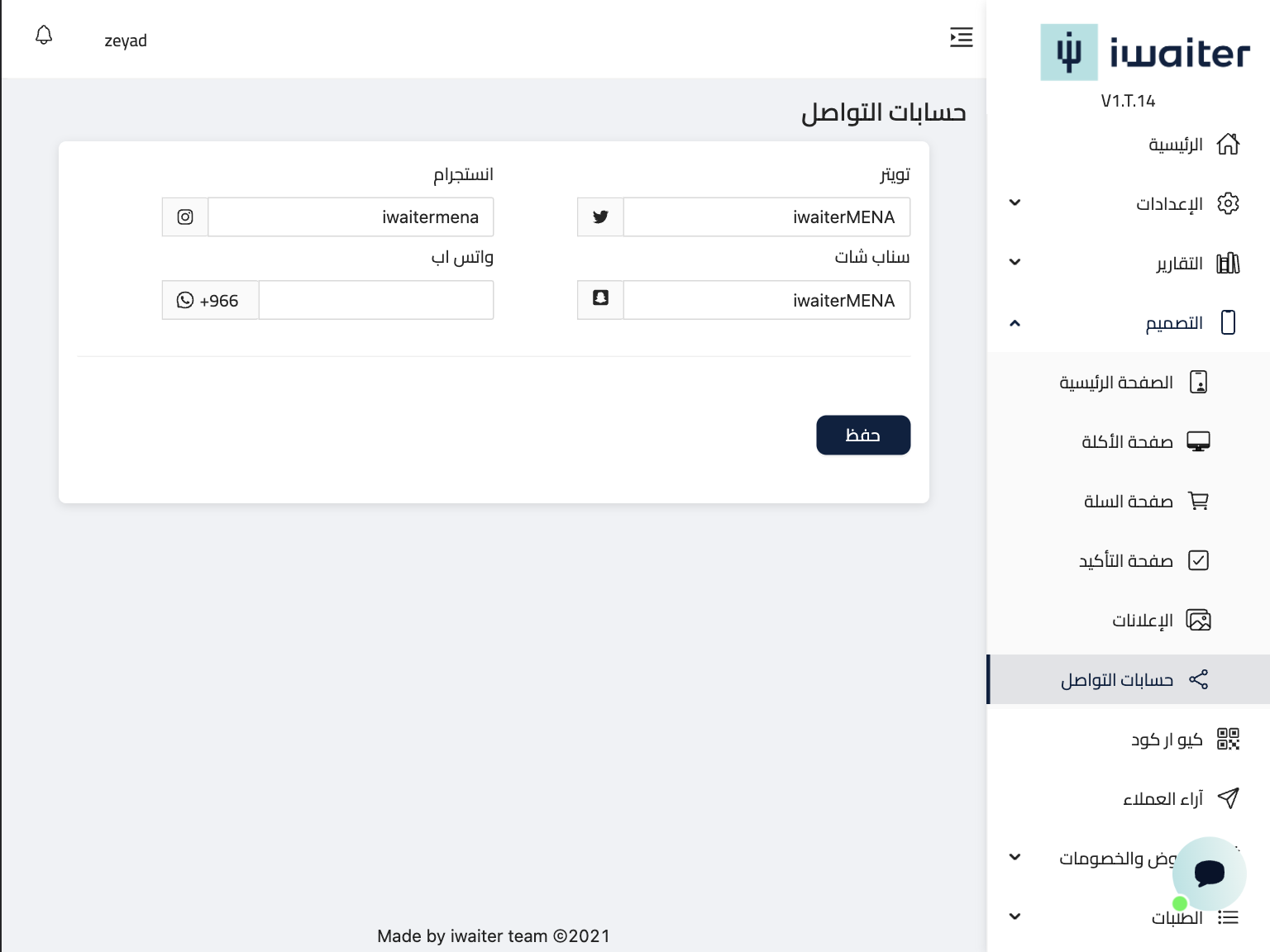Click the Instagram icon beside the username field
This screenshot has height=952, width=1270.
(185, 217)
